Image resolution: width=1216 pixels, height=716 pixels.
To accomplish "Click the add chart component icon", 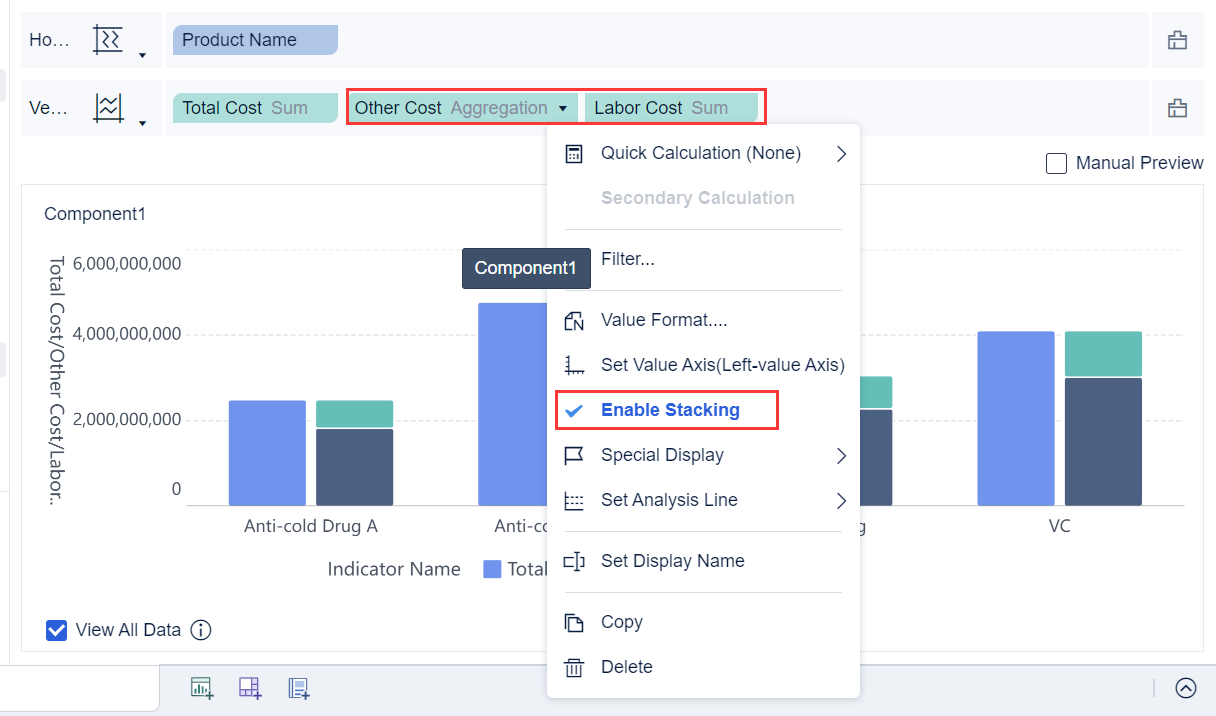I will pyautogui.click(x=202, y=687).
